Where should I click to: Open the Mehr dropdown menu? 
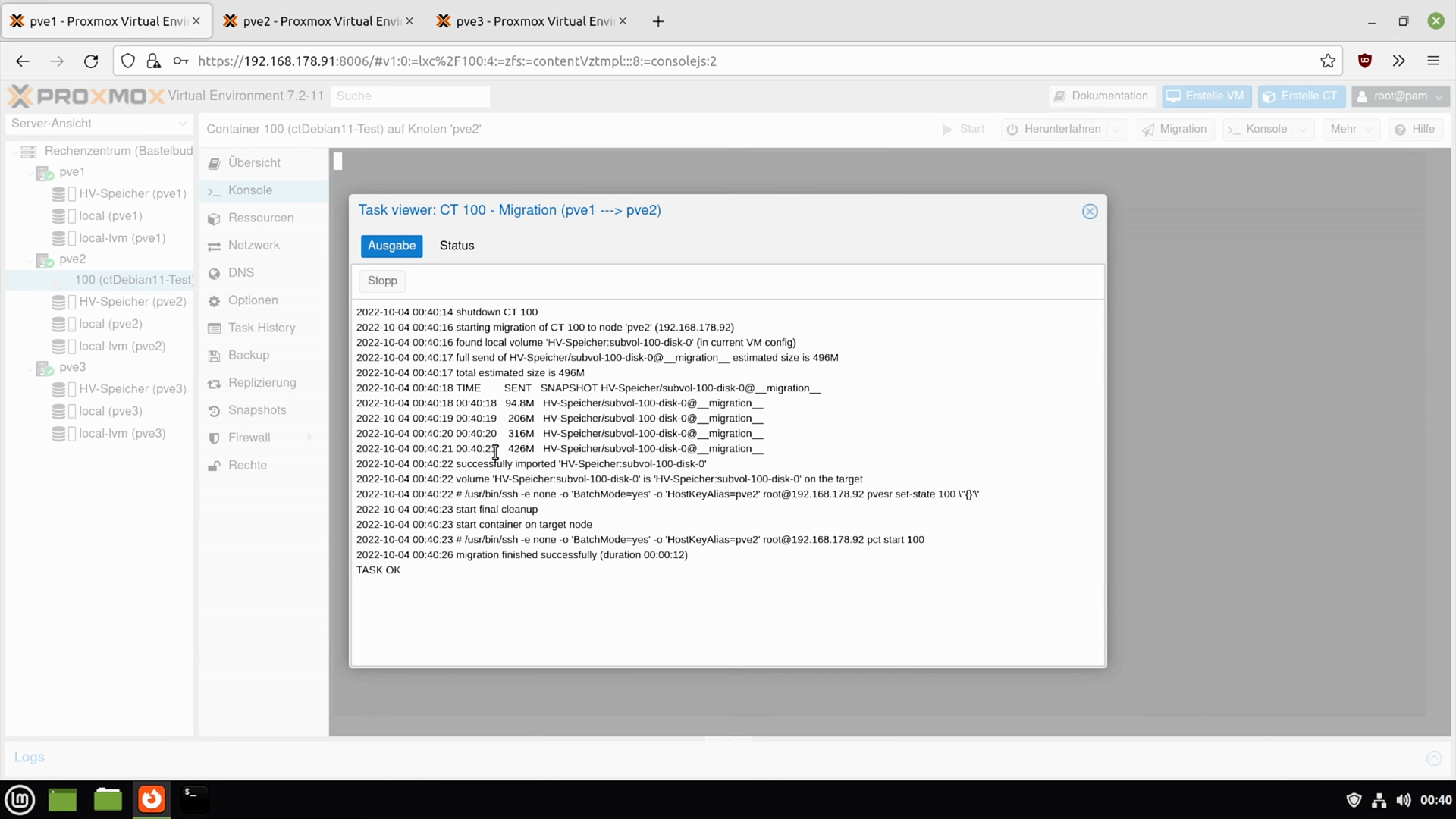pos(1351,130)
